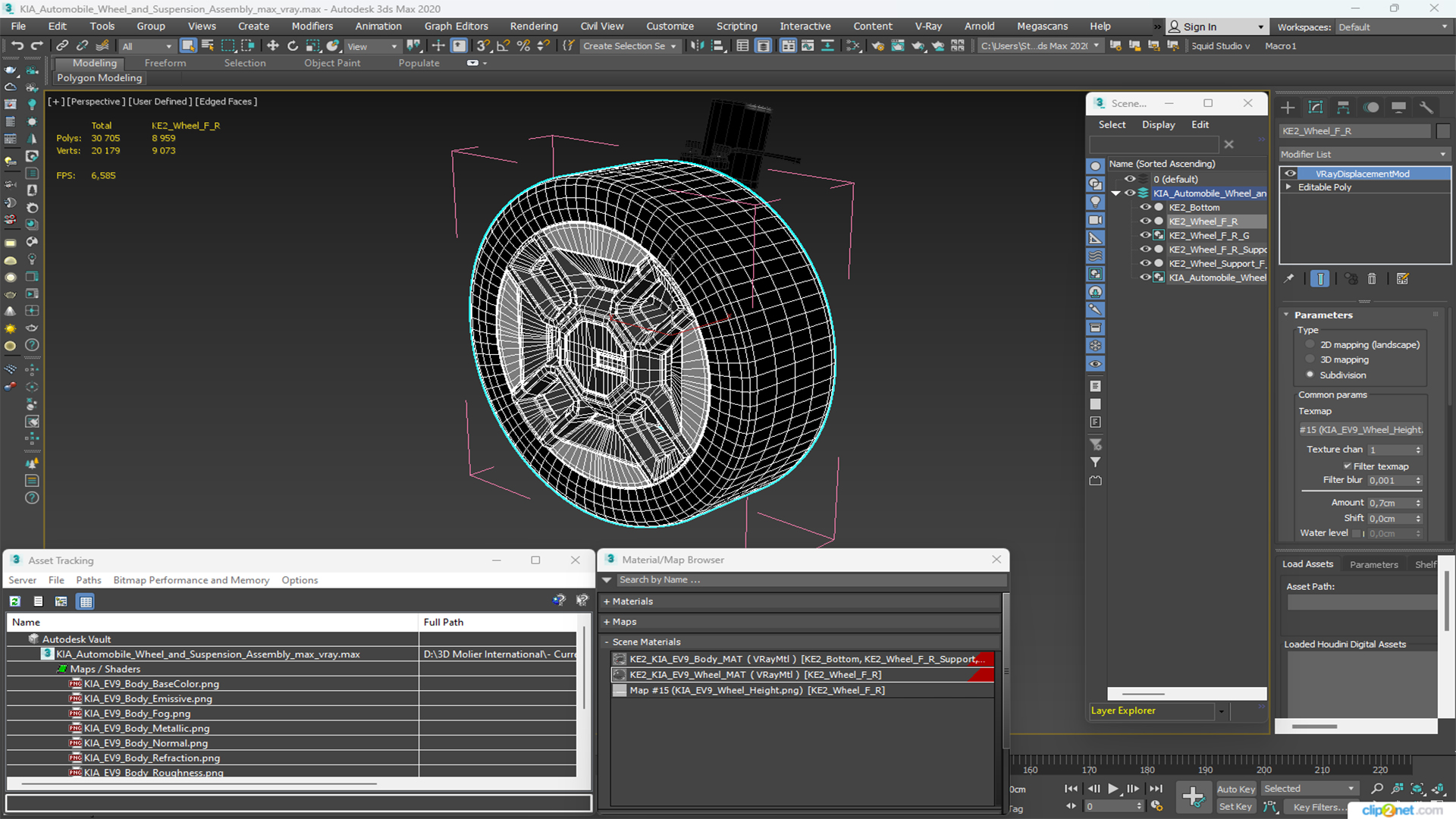This screenshot has height=819, width=1456.
Task: Click the Set Key button
Action: click(1236, 807)
